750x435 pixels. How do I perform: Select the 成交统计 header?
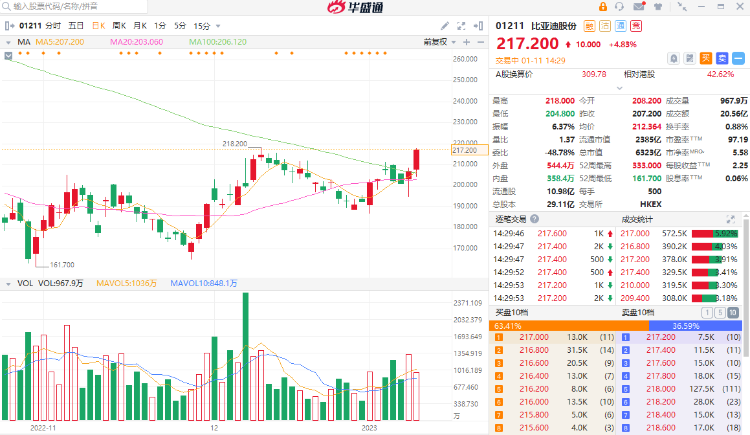point(637,219)
